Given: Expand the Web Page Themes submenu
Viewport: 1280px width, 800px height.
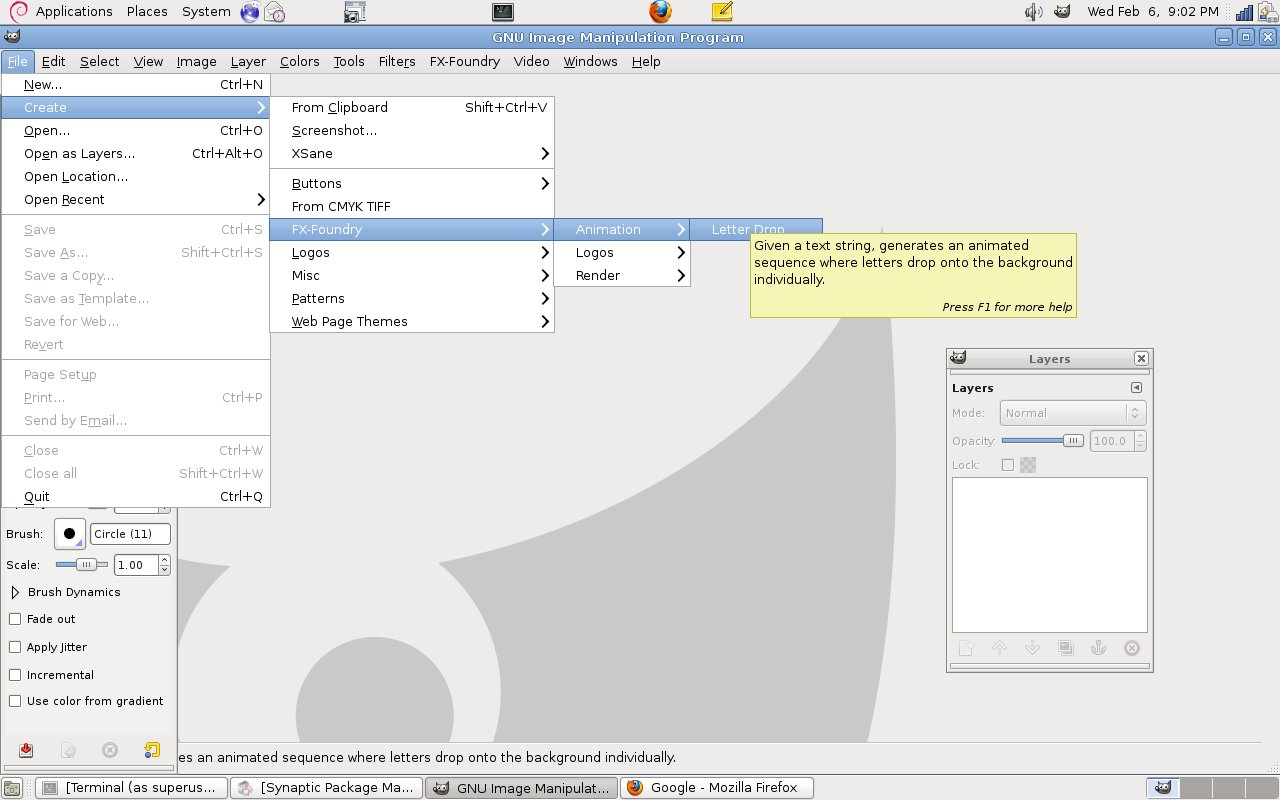Looking at the screenshot, I should click(x=412, y=321).
